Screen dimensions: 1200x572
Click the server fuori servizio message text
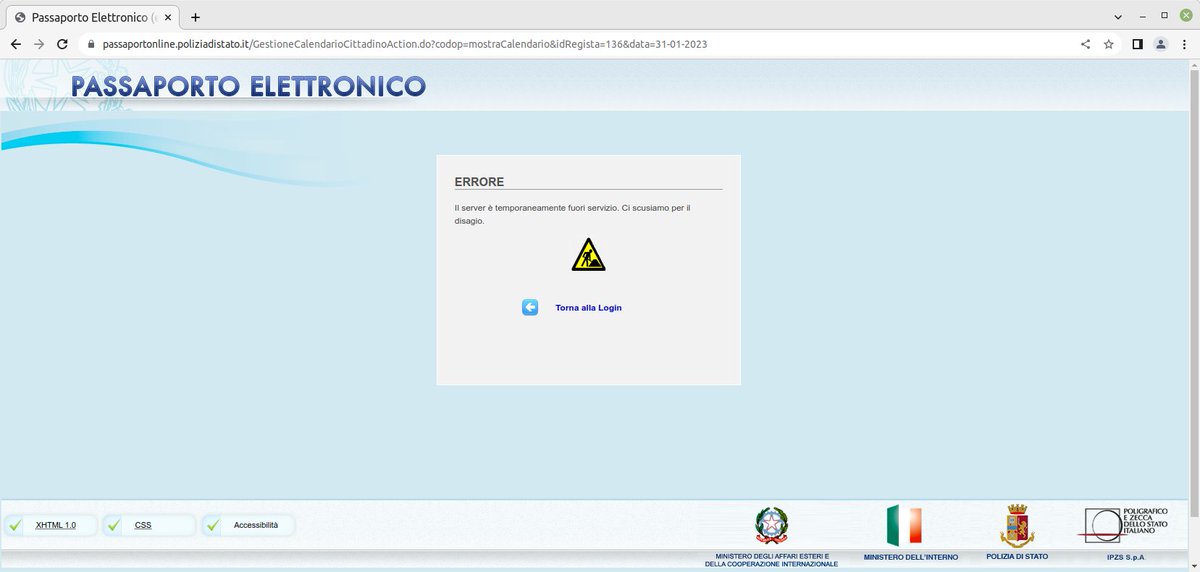(572, 214)
